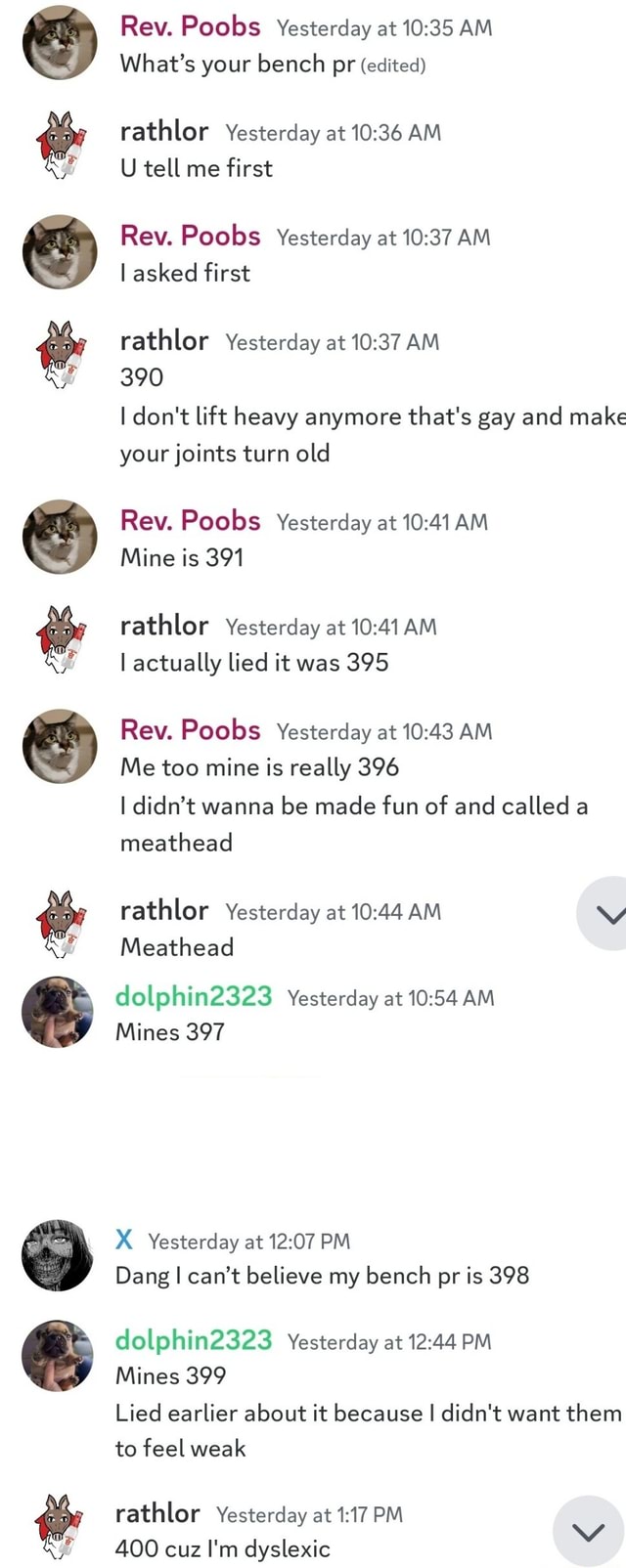Open user X's skull avatar
The image size is (626, 1568).
click(57, 1256)
